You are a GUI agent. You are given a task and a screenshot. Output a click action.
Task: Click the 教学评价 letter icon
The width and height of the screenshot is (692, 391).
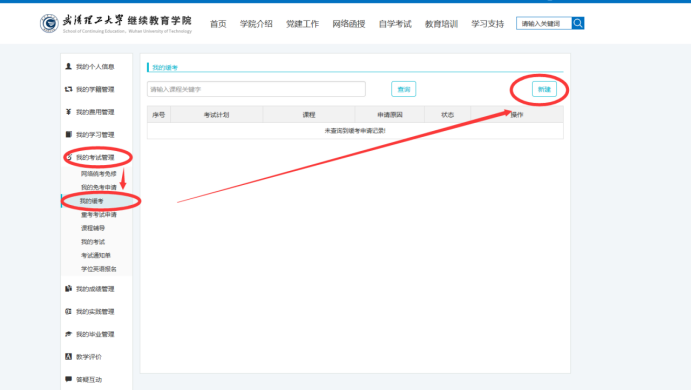(x=68, y=357)
